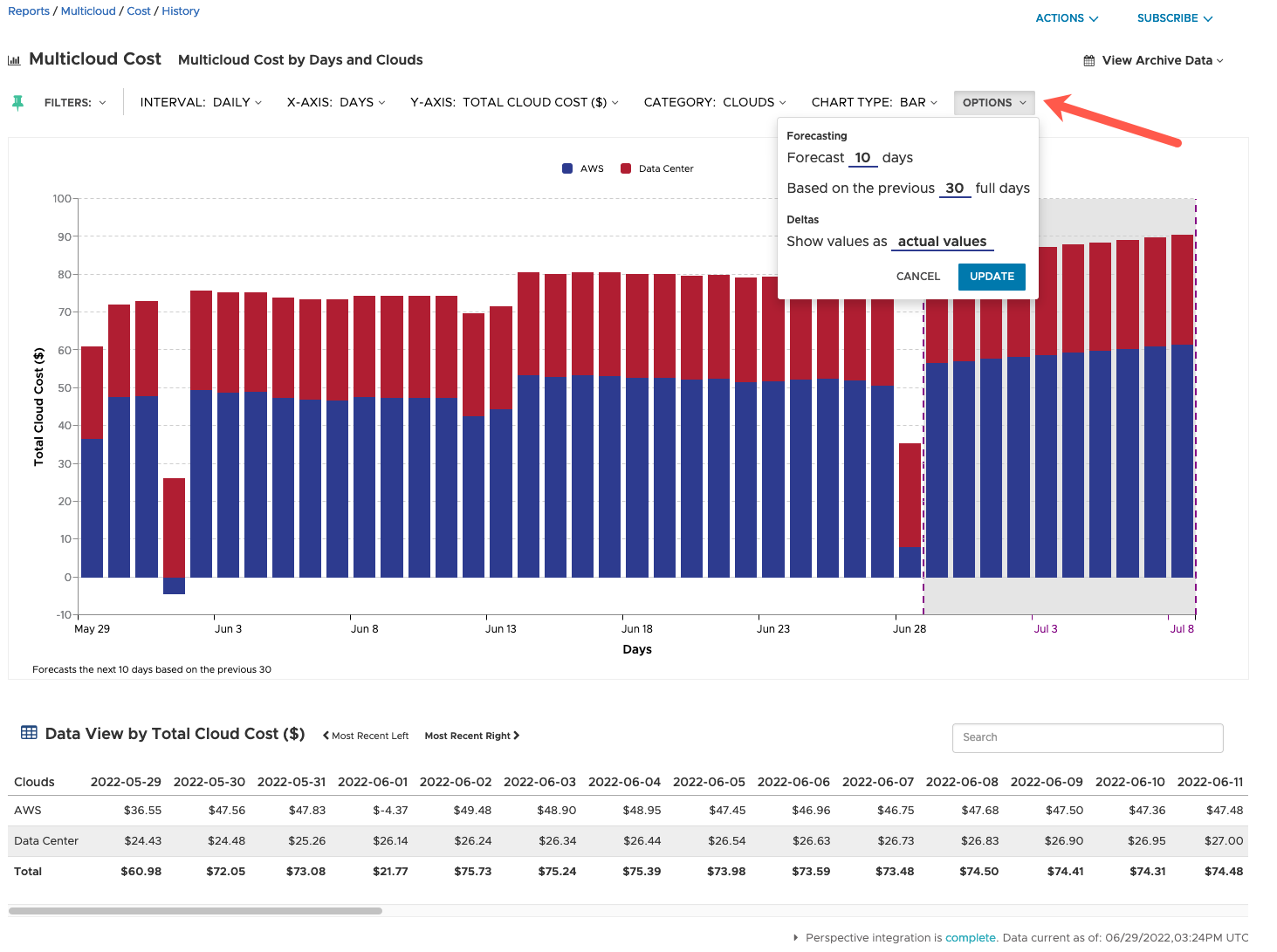Click the forecast note below the chart
The width and height of the screenshot is (1277, 952).
point(152,669)
